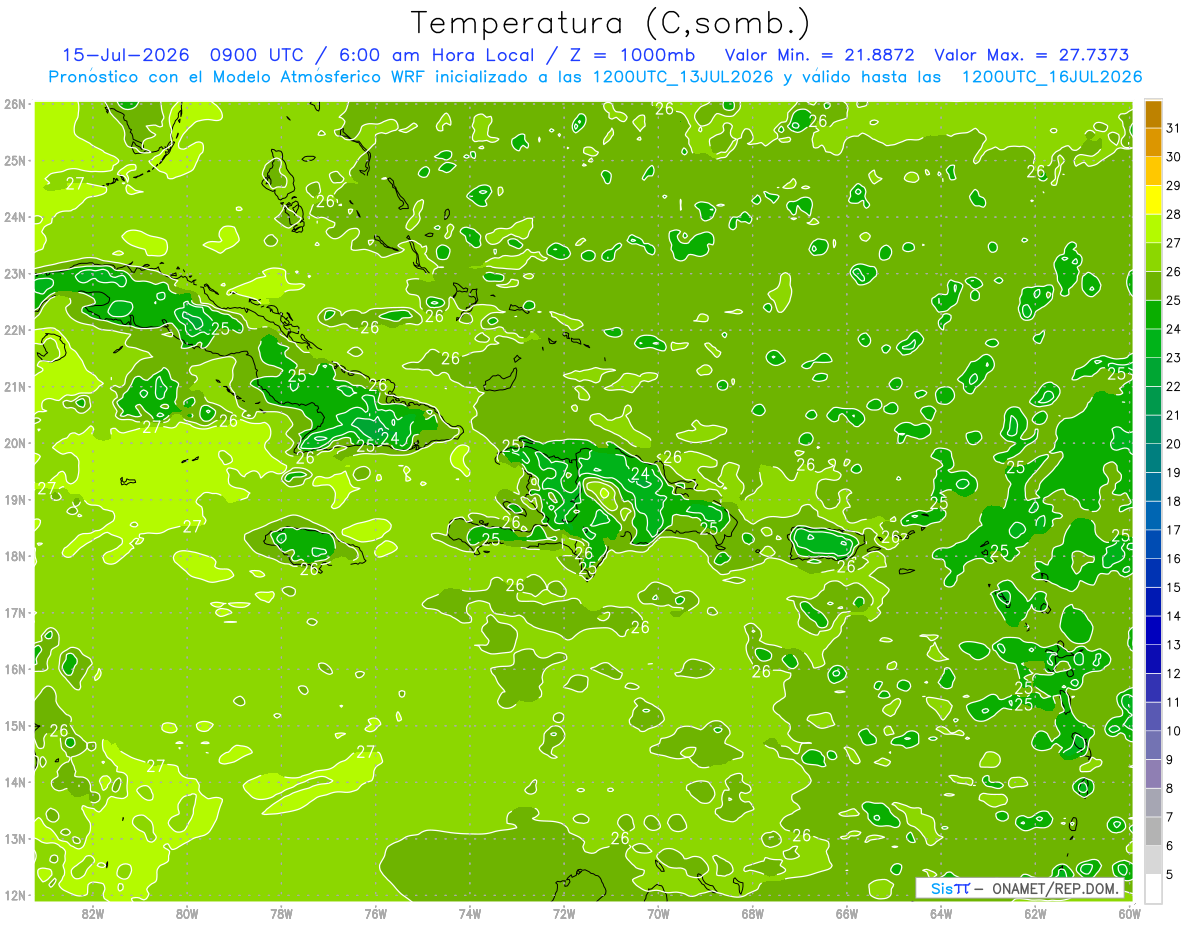The width and height of the screenshot is (1200, 927).
Task: Click the 64W longitude axis label
Action: (x=941, y=913)
